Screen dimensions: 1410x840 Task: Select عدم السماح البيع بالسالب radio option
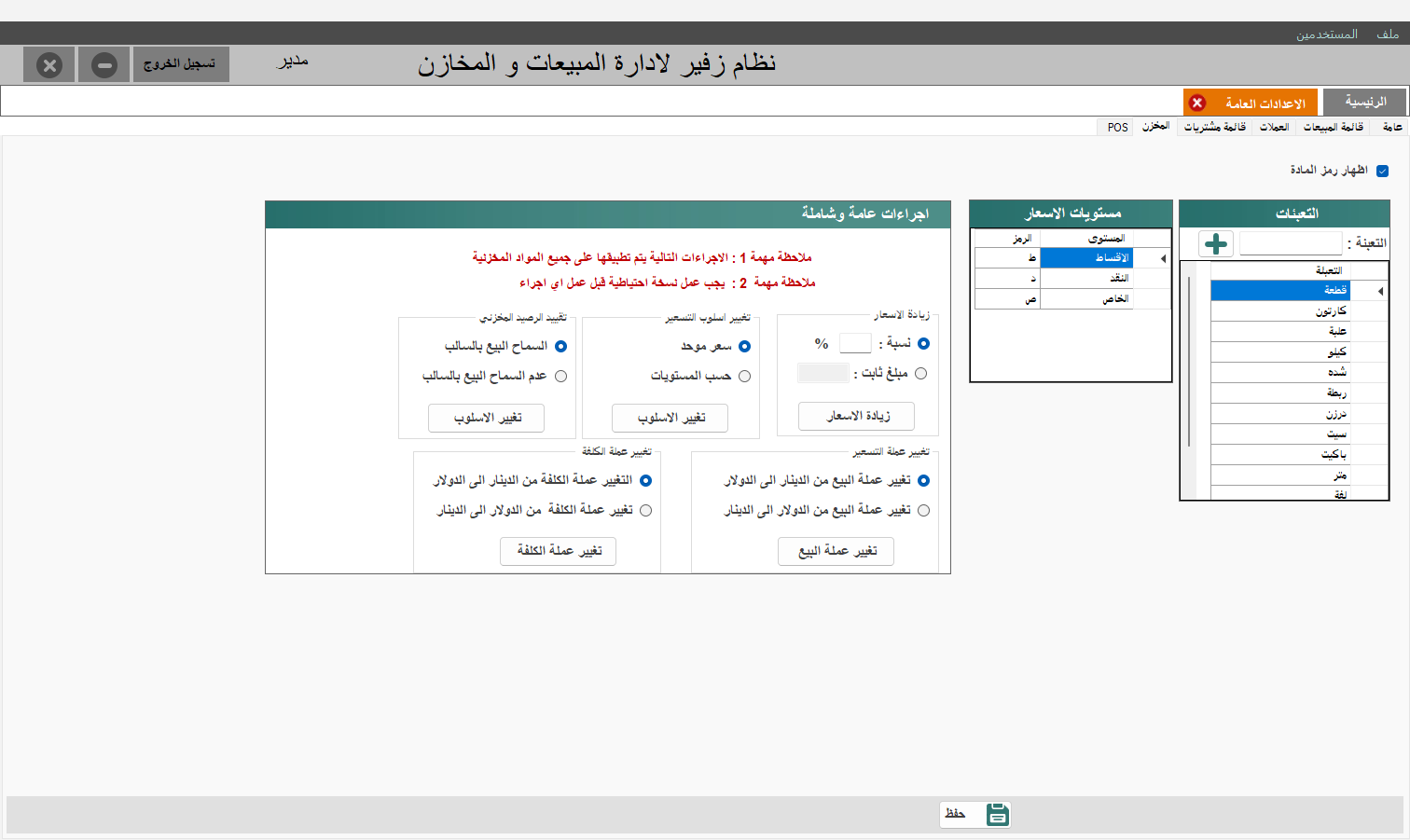click(560, 376)
